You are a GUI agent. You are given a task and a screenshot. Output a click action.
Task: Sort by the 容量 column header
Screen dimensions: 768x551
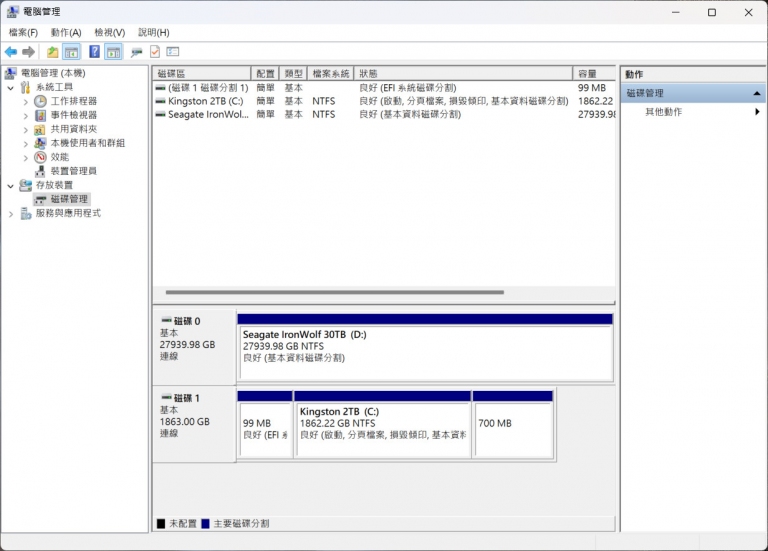tap(594, 73)
